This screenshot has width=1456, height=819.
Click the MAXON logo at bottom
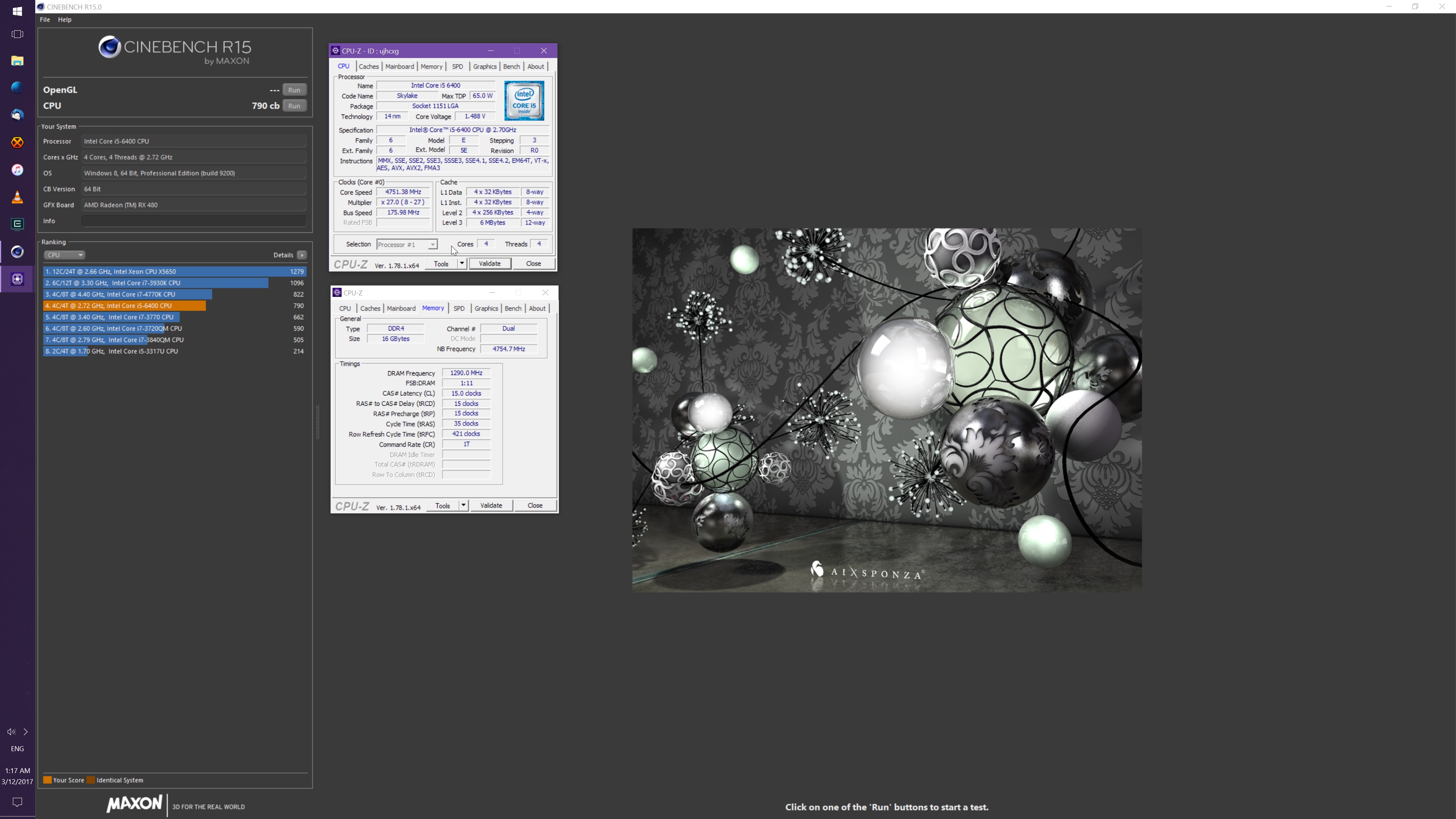point(134,804)
